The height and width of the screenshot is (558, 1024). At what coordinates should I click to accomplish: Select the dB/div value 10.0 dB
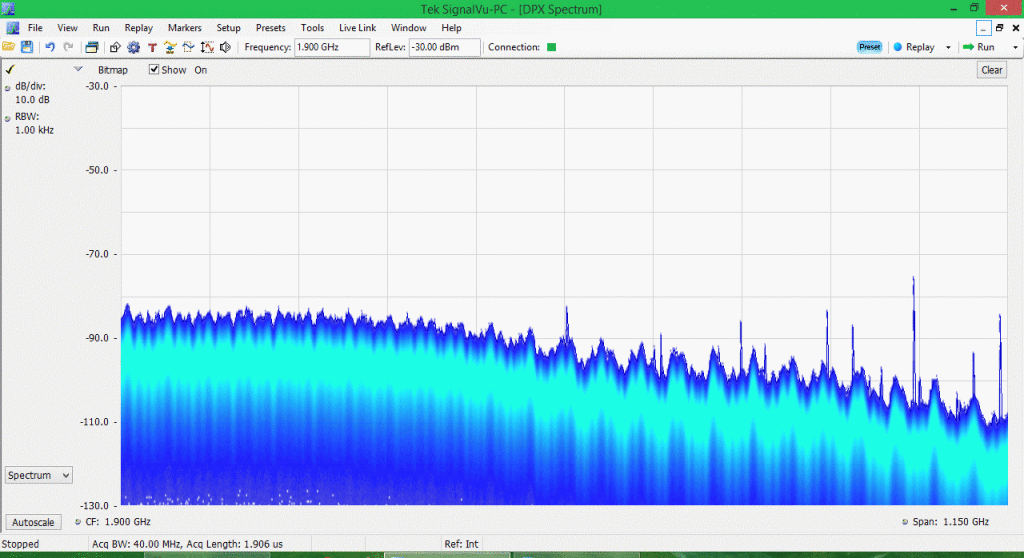coord(33,100)
